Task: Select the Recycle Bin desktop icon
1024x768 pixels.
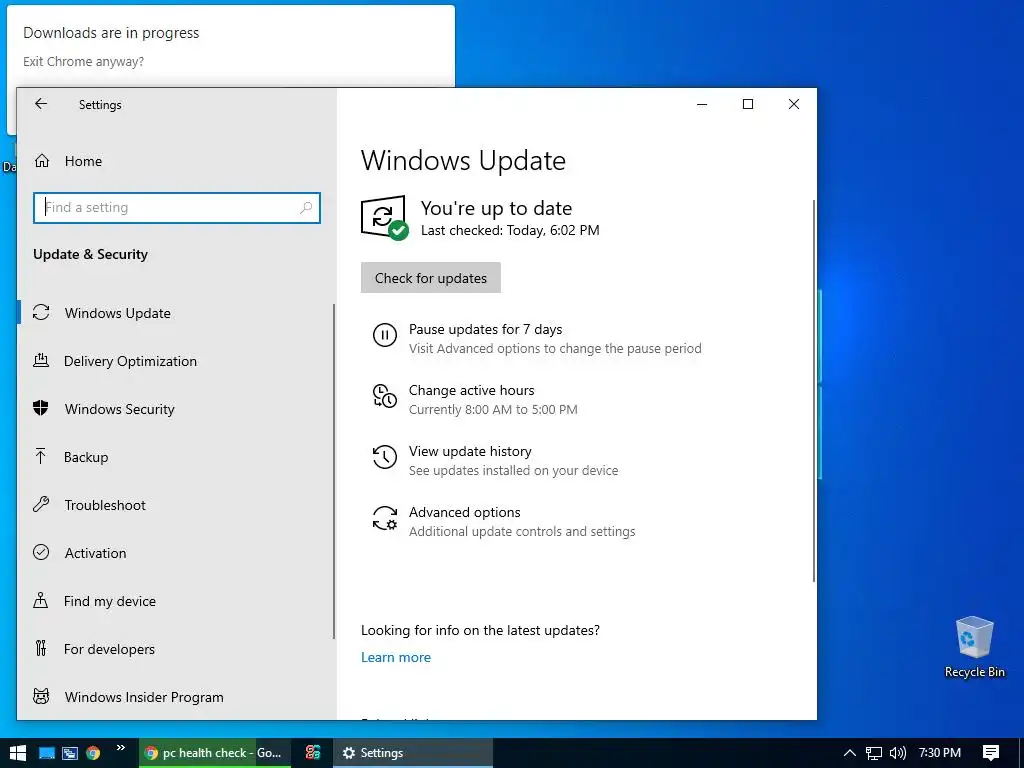Action: (974, 647)
